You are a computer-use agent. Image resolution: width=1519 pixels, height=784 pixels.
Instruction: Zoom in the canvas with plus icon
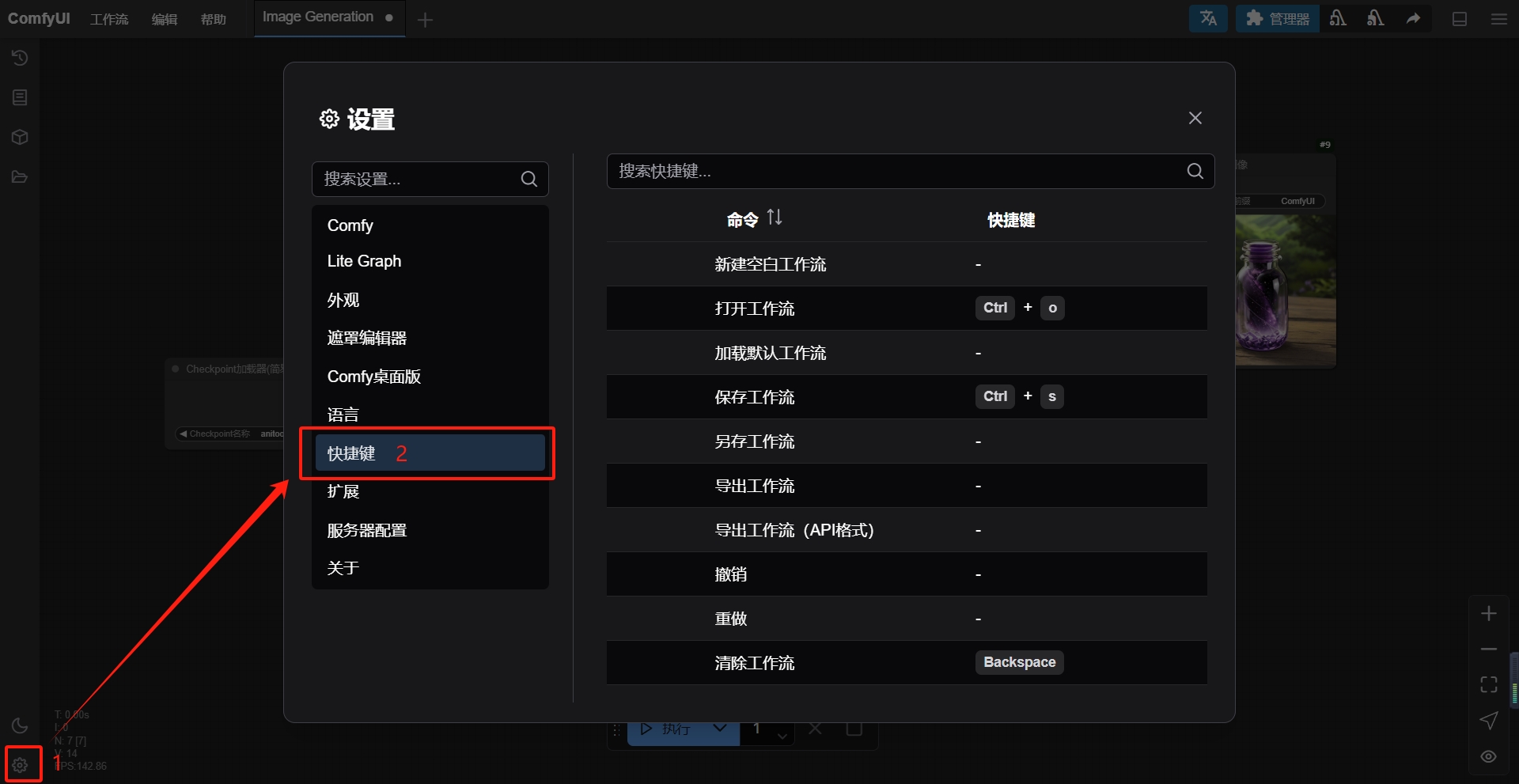coord(1489,613)
